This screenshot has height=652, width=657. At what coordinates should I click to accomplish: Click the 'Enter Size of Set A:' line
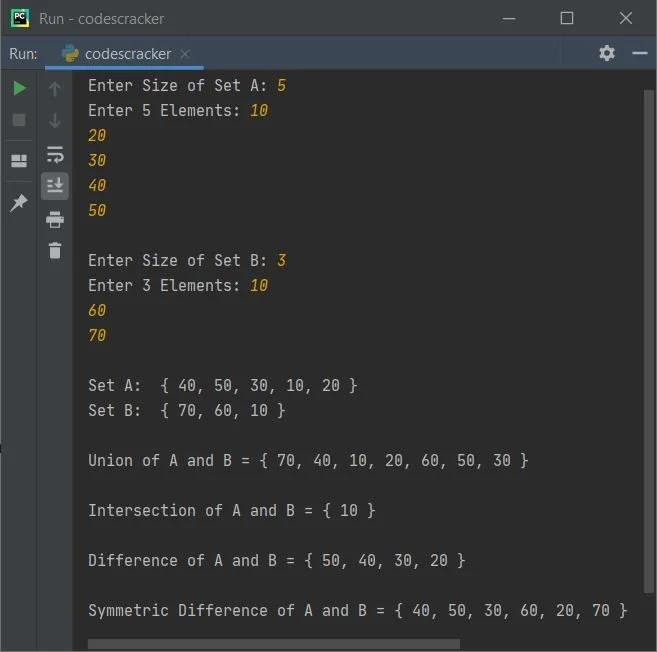click(x=187, y=85)
